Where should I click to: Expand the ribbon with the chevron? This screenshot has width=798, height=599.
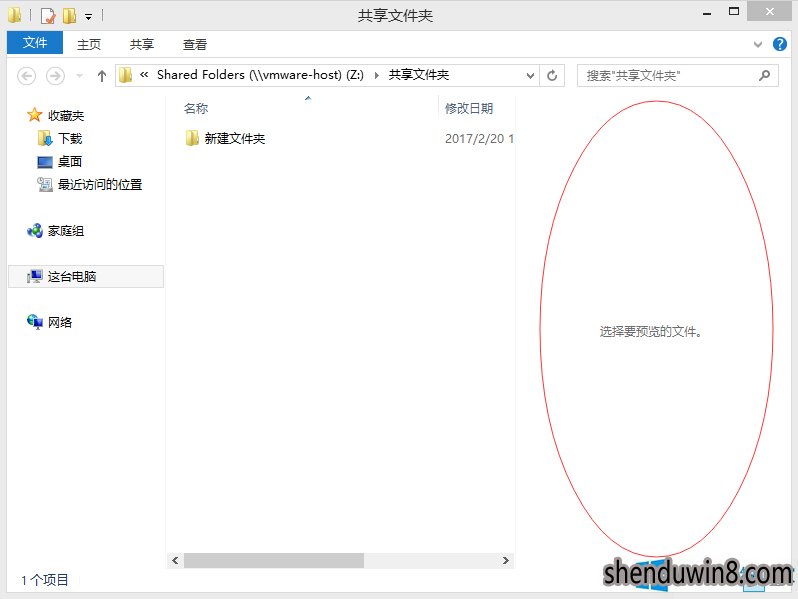pyautogui.click(x=758, y=44)
